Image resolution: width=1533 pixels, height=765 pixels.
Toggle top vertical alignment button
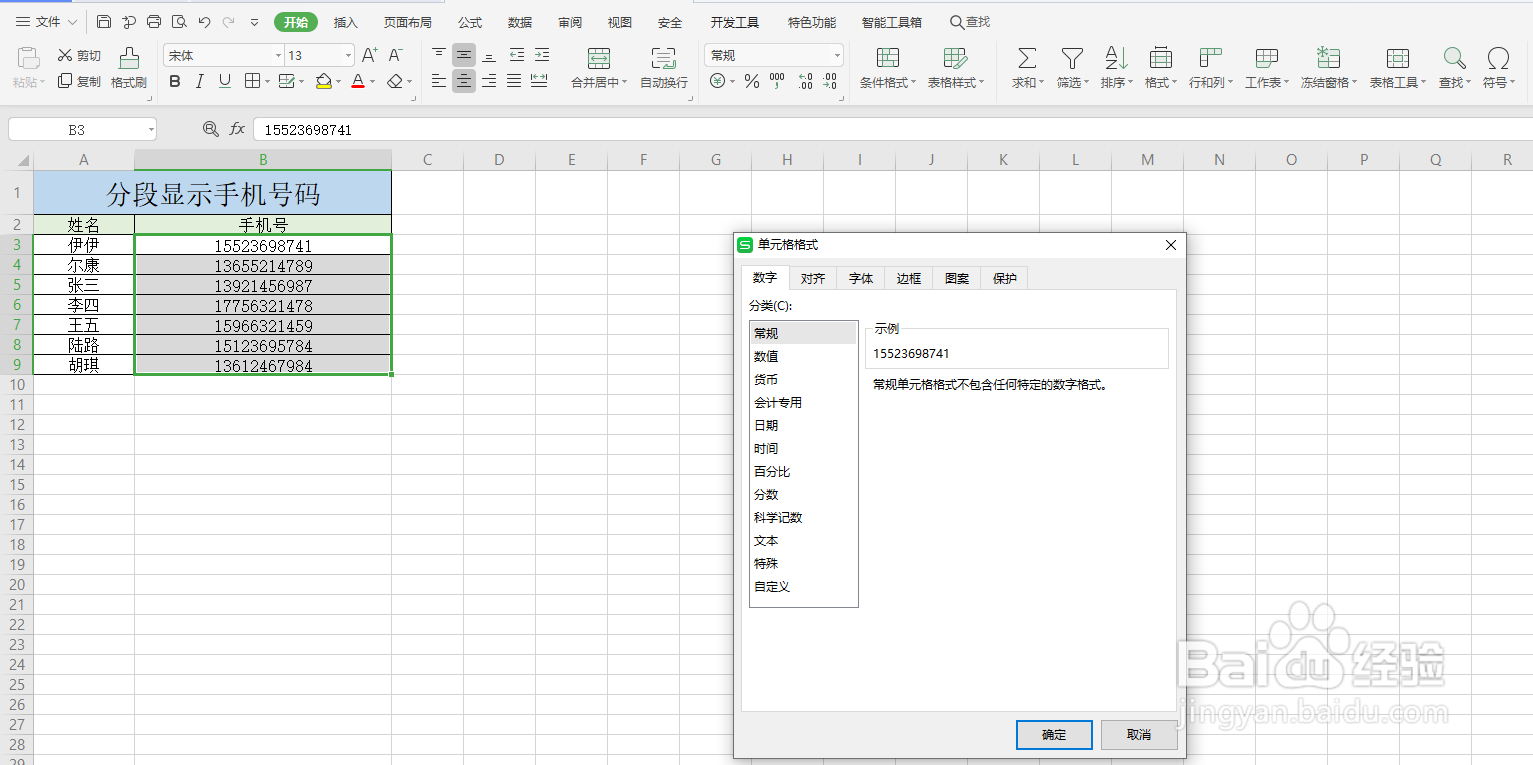[x=439, y=55]
